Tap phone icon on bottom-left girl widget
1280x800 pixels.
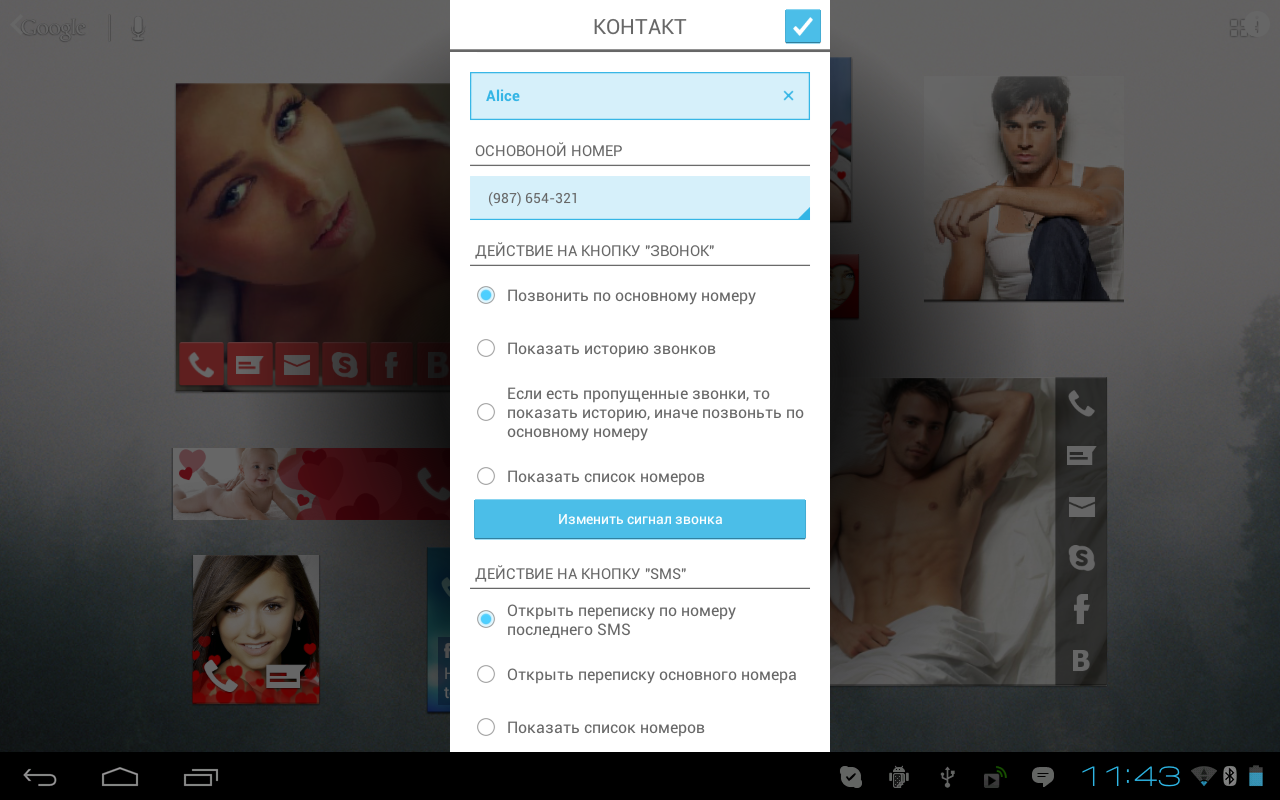click(221, 676)
